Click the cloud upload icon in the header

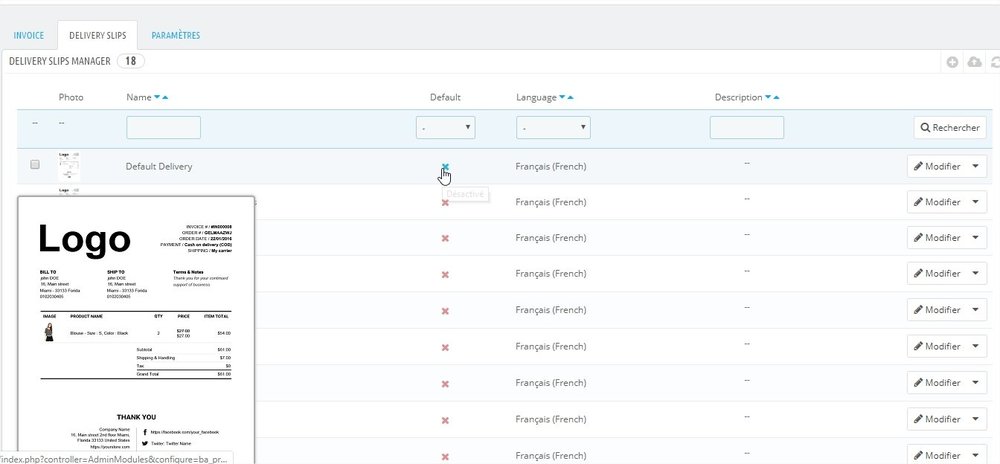pyautogui.click(x=974, y=62)
